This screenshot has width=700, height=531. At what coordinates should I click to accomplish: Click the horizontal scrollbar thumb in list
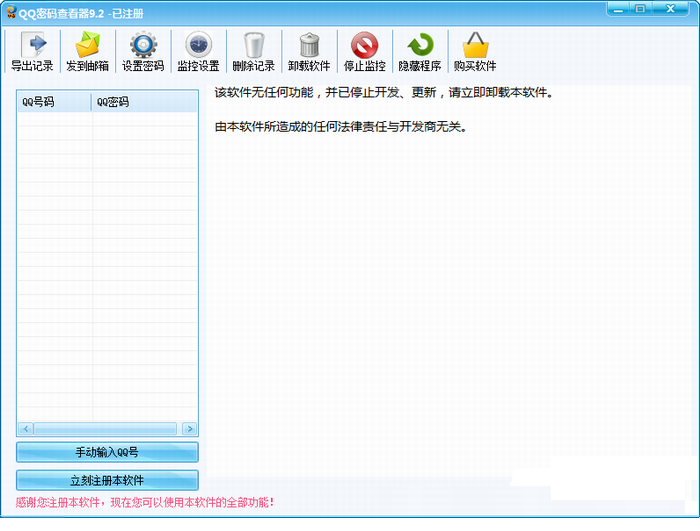pos(105,429)
